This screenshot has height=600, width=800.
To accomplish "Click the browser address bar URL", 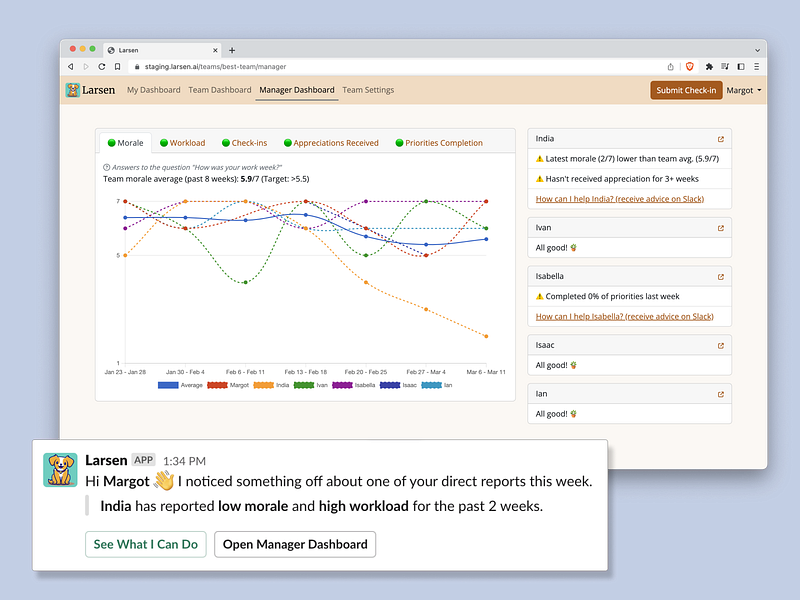I will pos(215,66).
